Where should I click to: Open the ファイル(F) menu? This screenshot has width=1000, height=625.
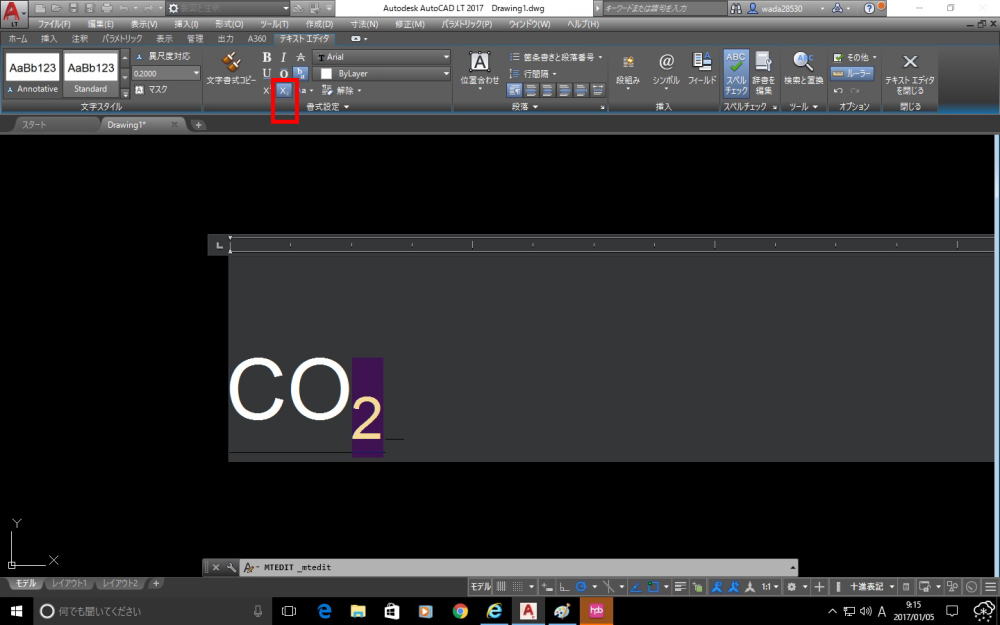pos(54,24)
